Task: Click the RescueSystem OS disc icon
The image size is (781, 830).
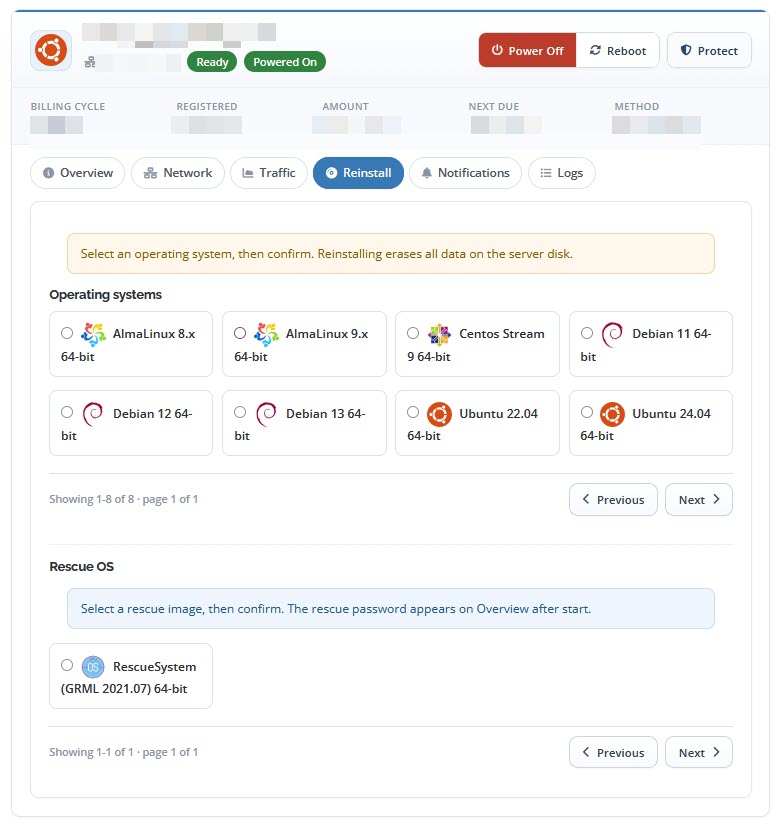Action: pyautogui.click(x=93, y=667)
